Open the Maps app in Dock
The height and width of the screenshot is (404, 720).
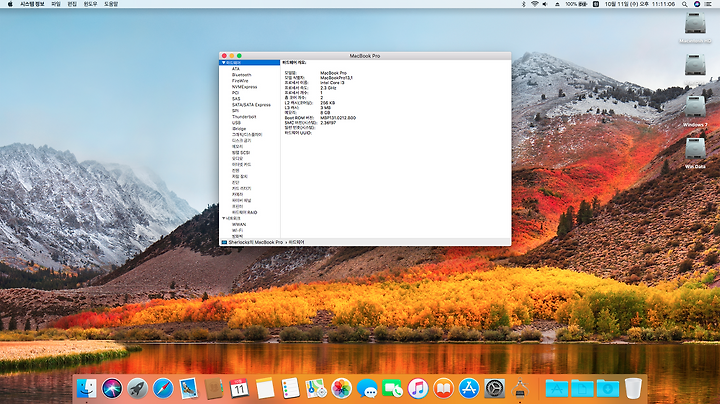click(316, 388)
